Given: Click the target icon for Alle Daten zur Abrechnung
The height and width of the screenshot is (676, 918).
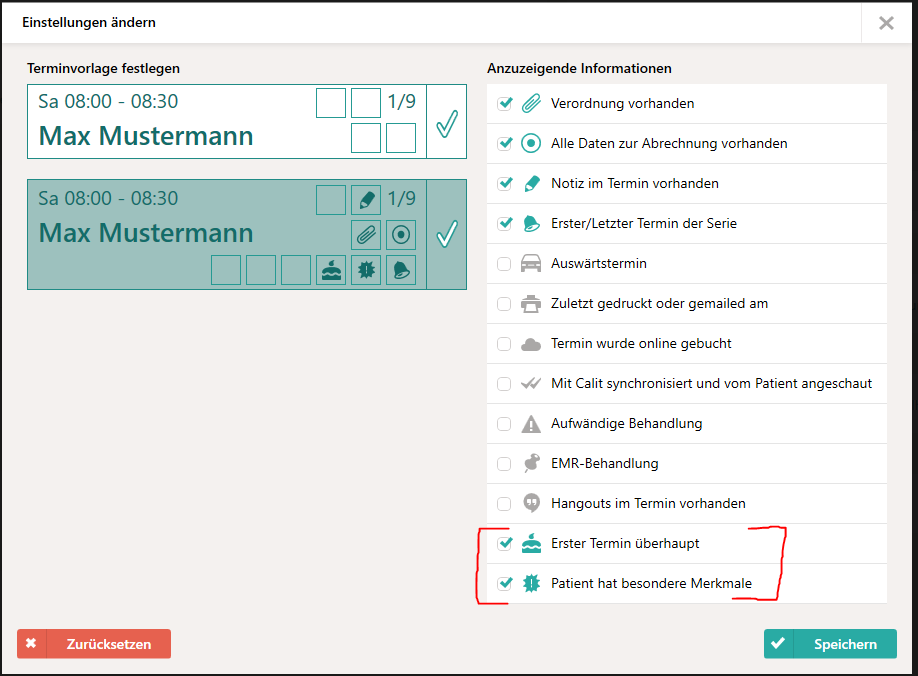Looking at the screenshot, I should pos(531,143).
